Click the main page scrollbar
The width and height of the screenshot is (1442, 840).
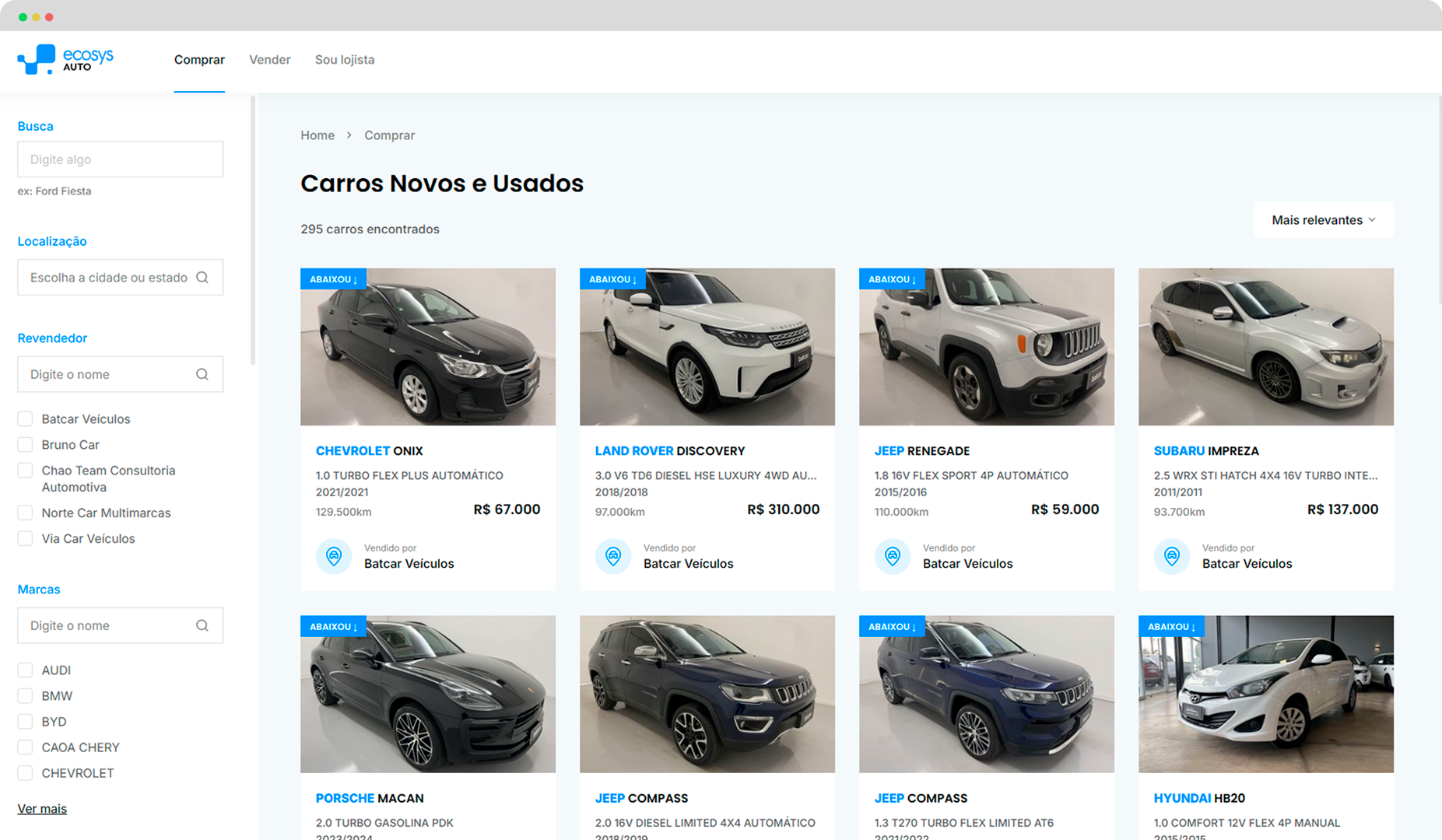click(x=1439, y=199)
